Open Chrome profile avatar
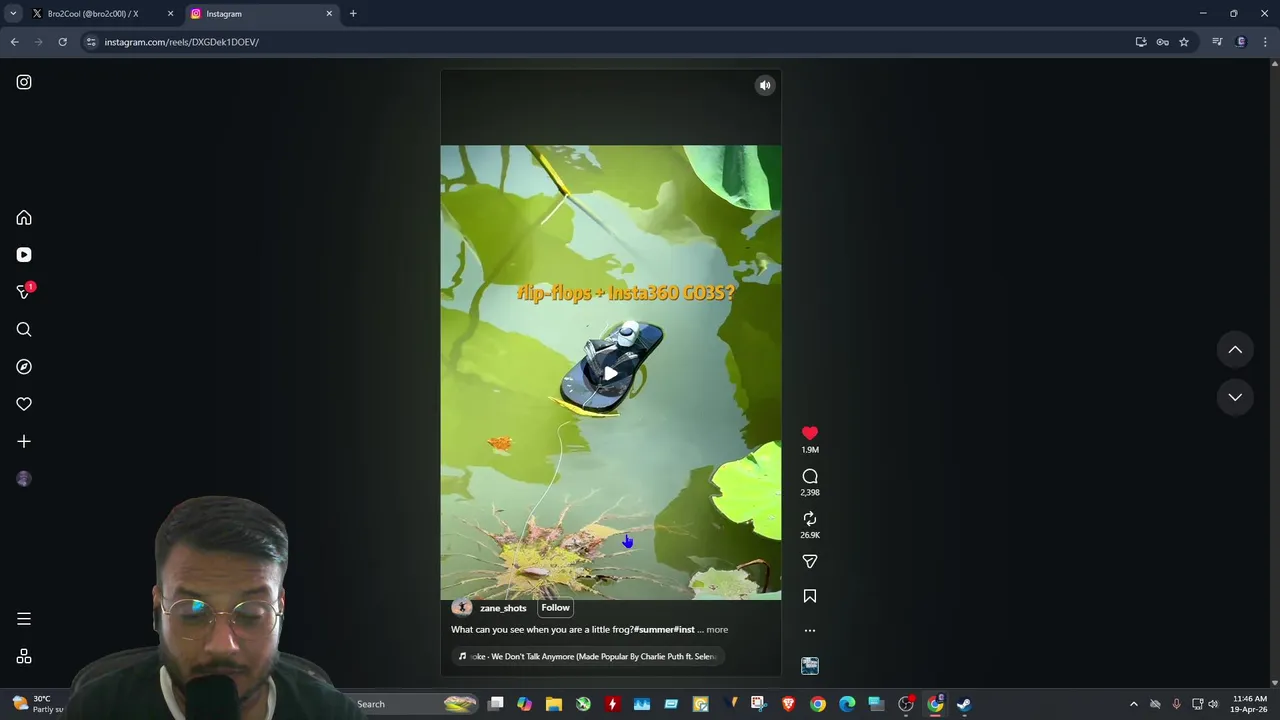The height and width of the screenshot is (720, 1280). pos(1241,42)
